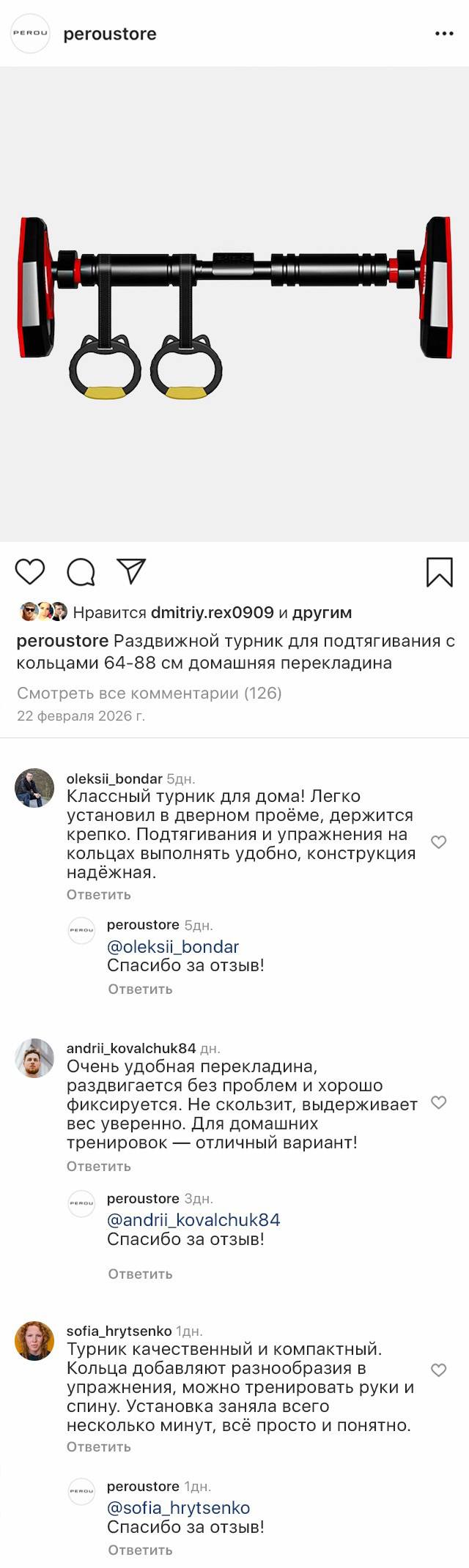
Task: Reply to sofia_hrytsenko's comment
Action: pyautogui.click(x=99, y=1446)
